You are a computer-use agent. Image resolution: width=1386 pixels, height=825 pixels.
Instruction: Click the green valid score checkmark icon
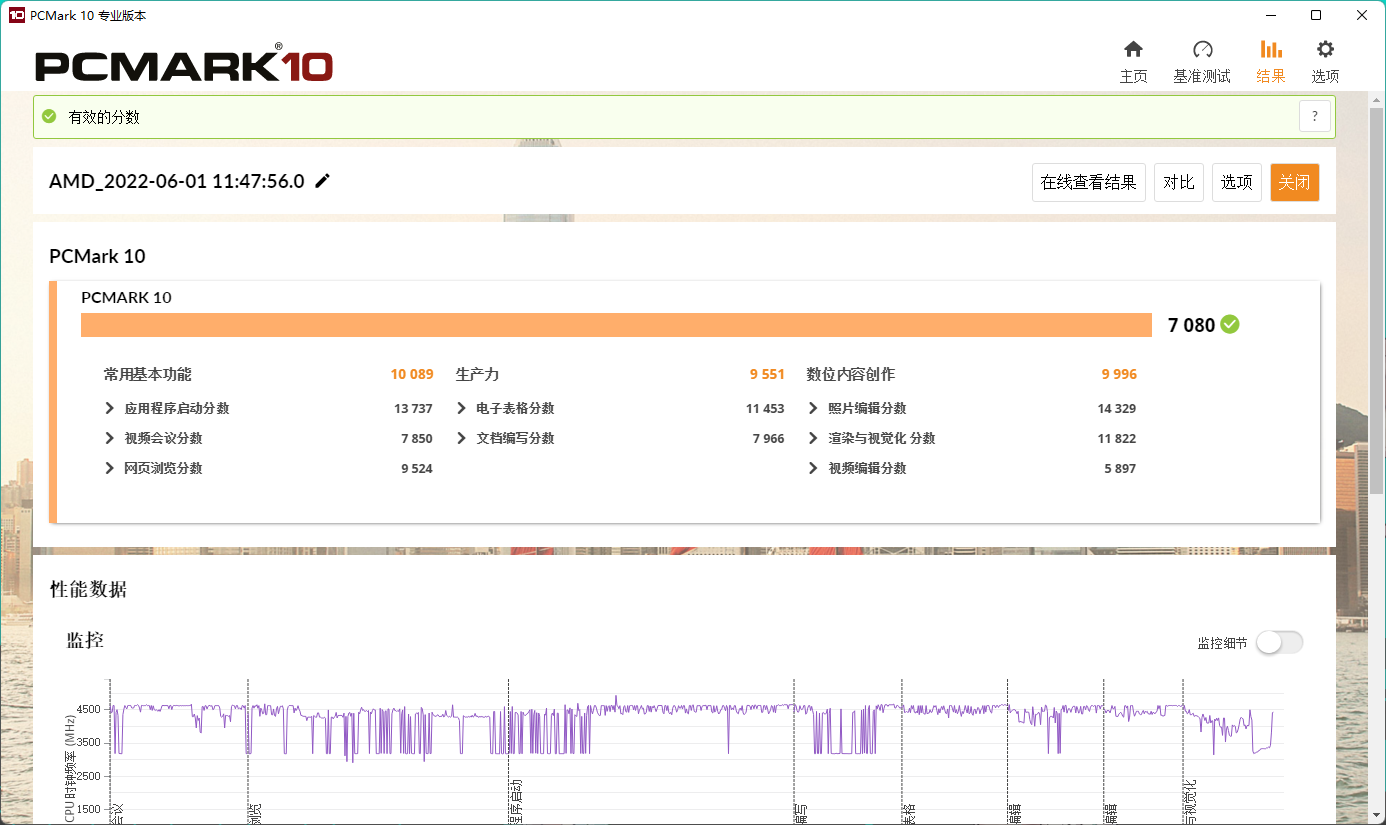pos(49,116)
